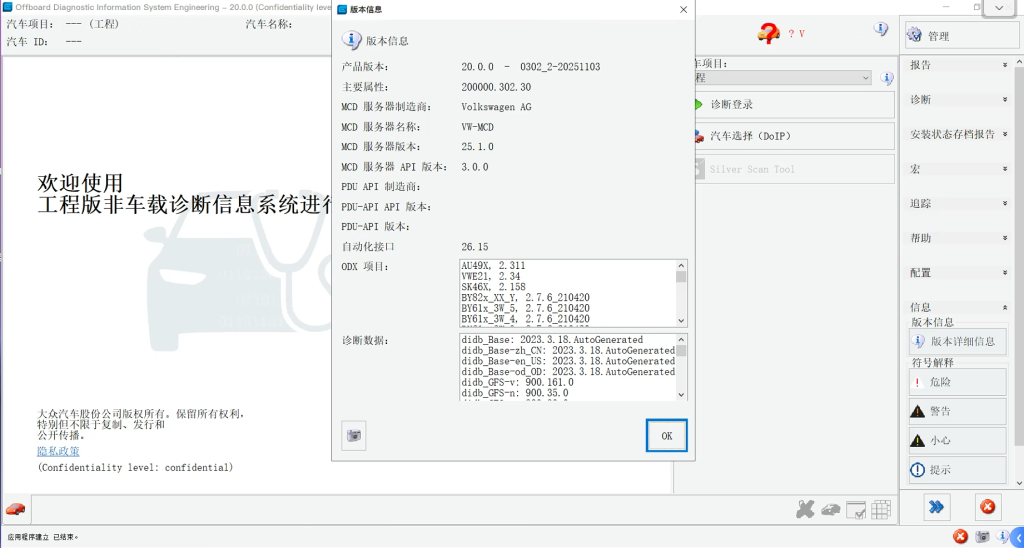Click the grey wrench-cross icon in the bottom bar
1024x548 pixels.
pos(806,509)
